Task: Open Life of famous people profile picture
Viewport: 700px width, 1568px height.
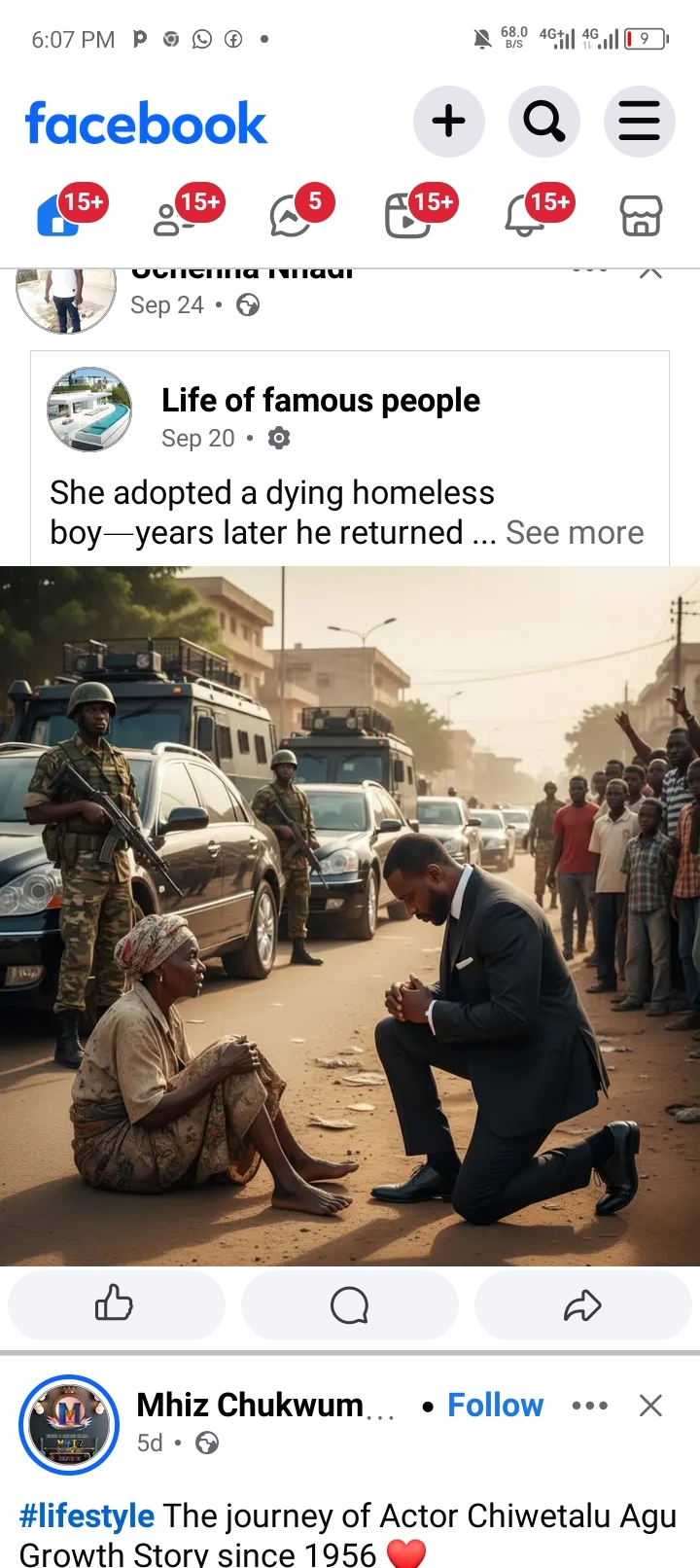Action: point(89,409)
